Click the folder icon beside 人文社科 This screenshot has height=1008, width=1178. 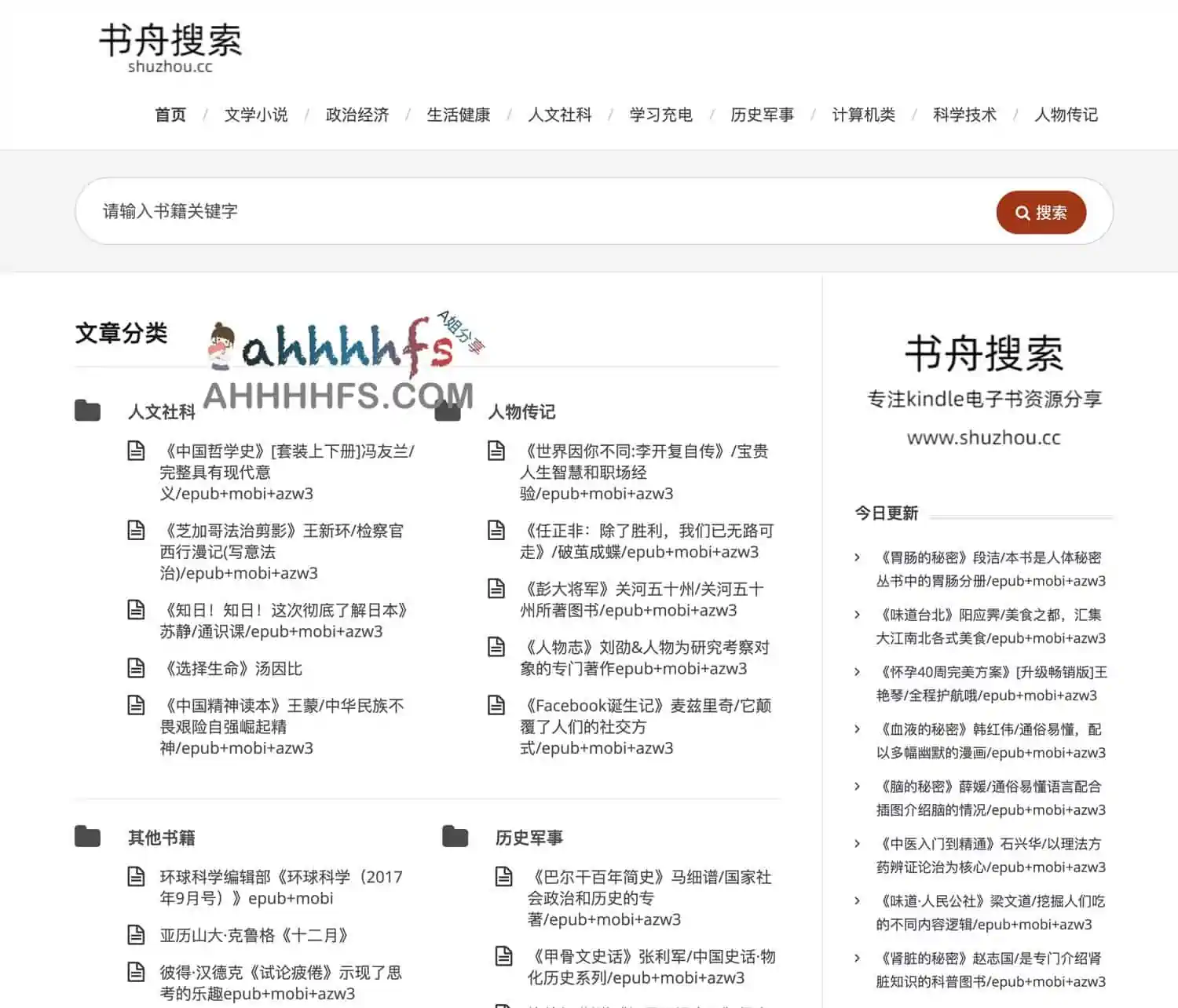88,409
